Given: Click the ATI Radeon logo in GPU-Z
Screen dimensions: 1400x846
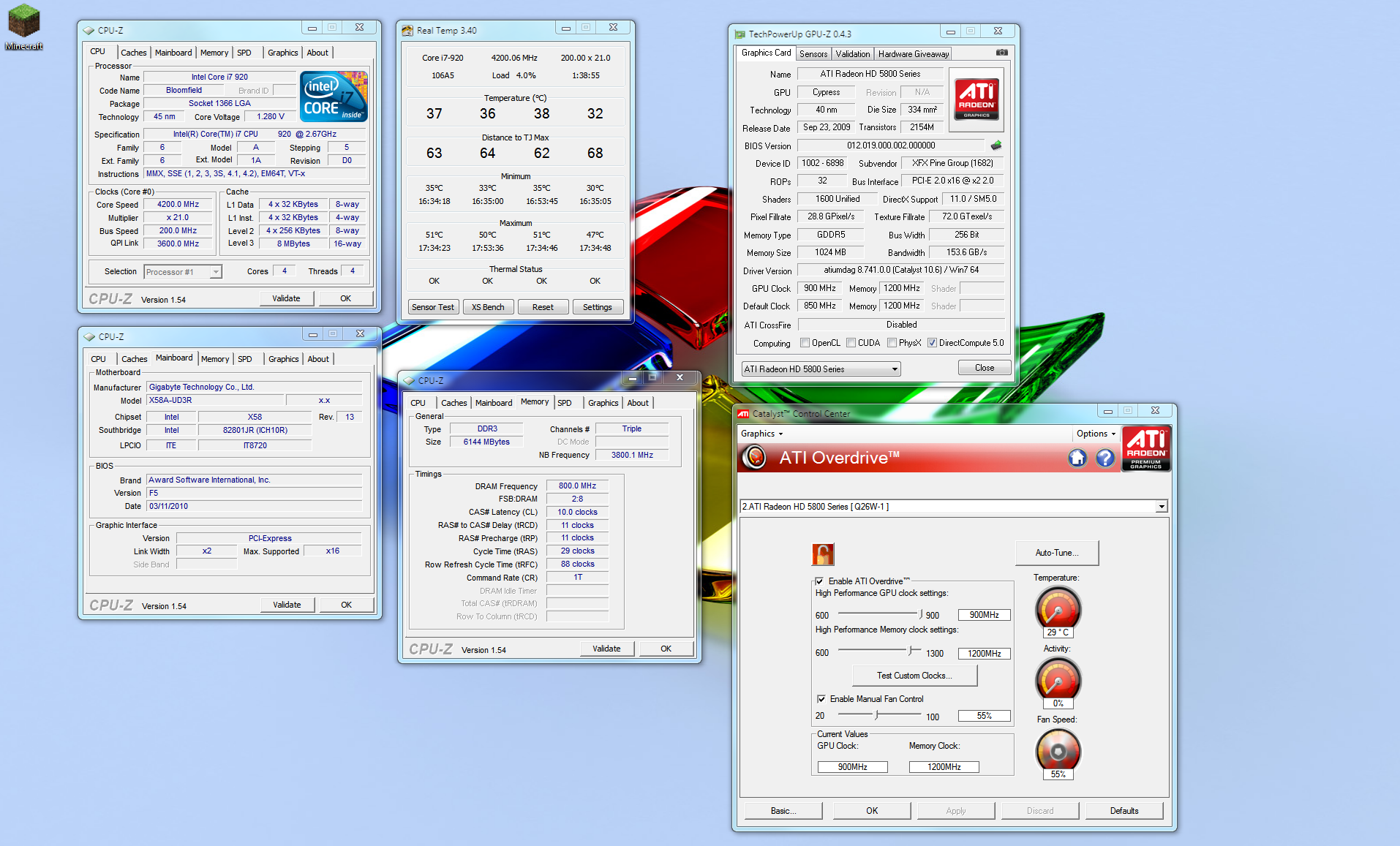Looking at the screenshot, I should pyautogui.click(x=976, y=99).
